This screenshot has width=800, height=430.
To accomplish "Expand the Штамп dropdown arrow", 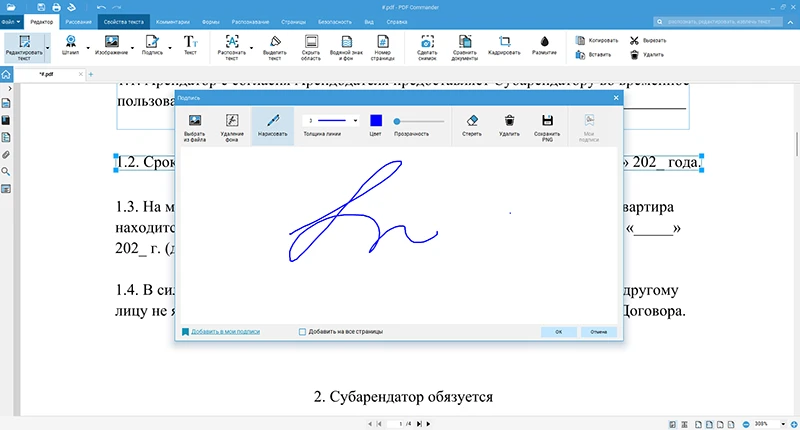I will coord(88,48).
